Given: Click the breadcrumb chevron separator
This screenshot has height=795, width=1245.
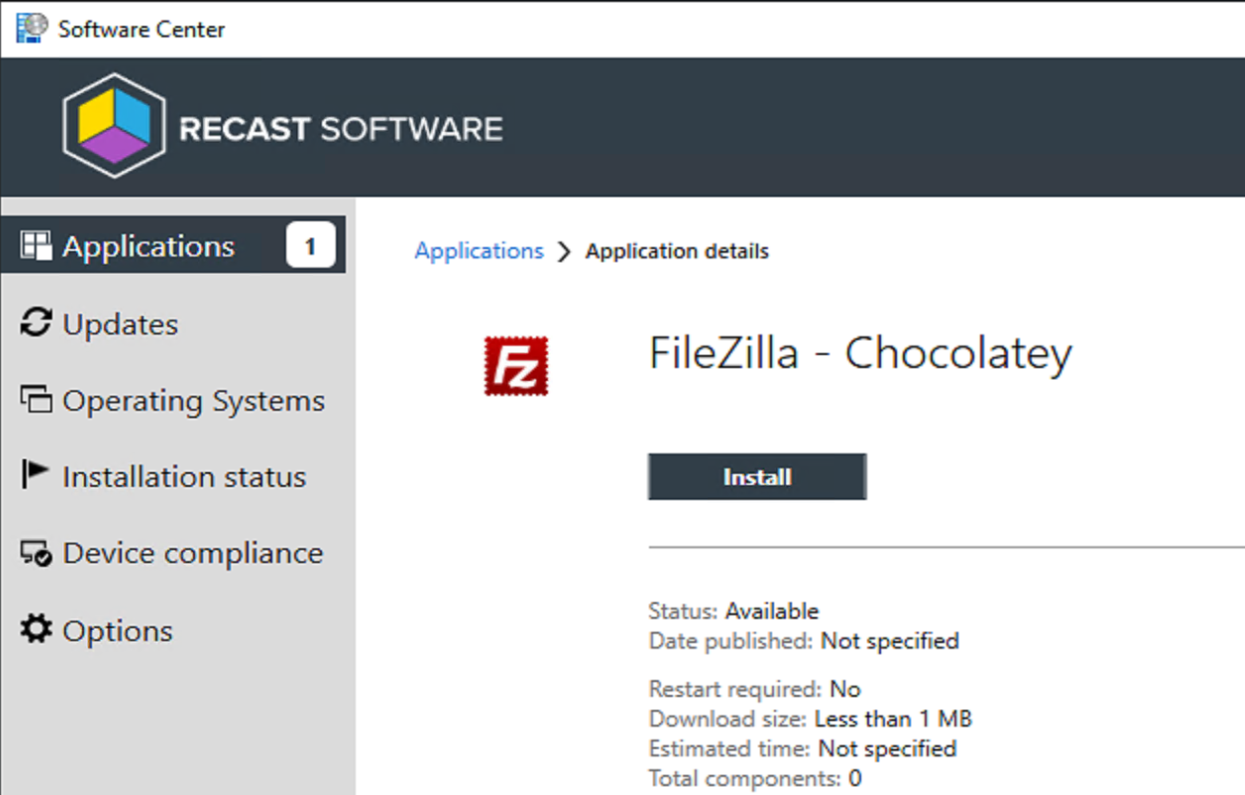Looking at the screenshot, I should (565, 251).
